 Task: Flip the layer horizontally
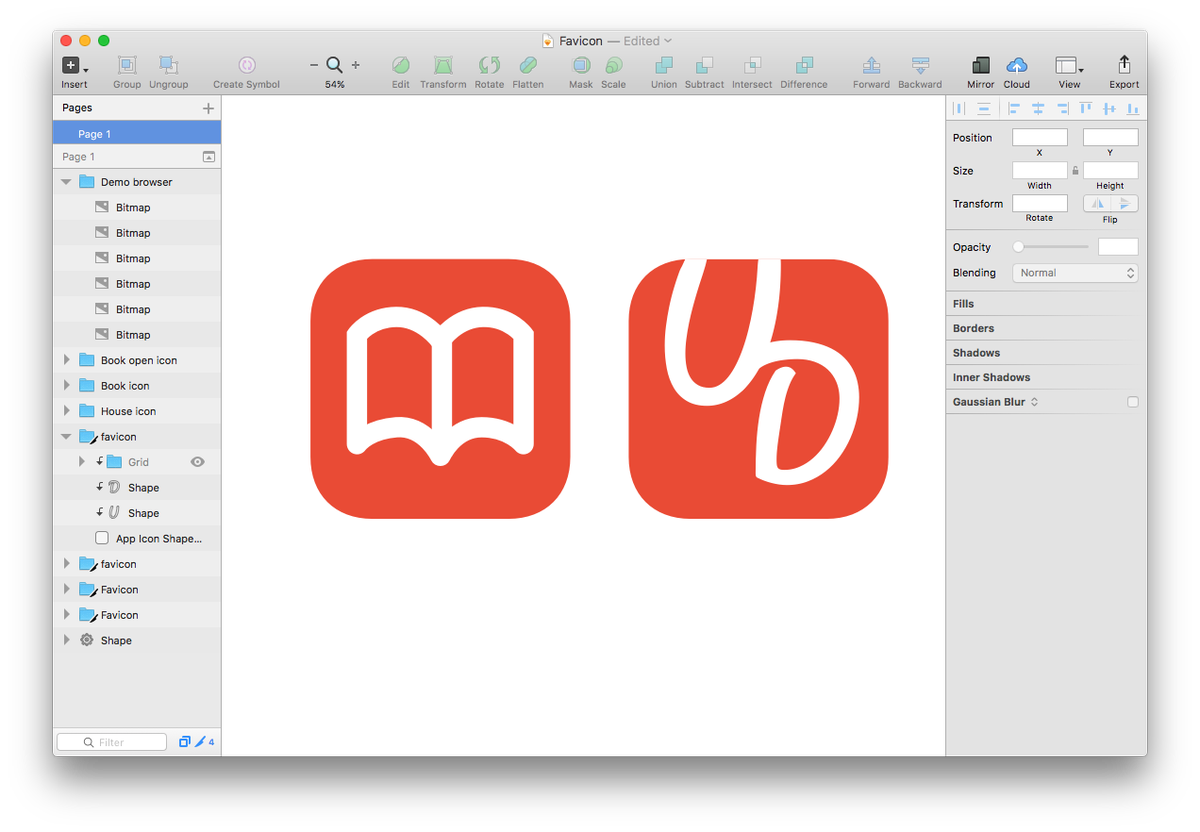[1097, 203]
